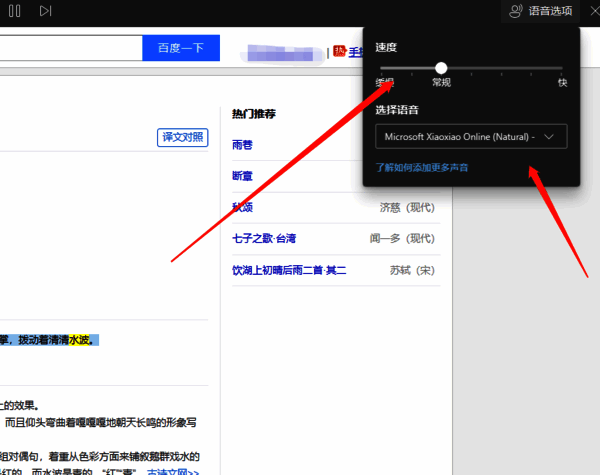The height and width of the screenshot is (475, 600).
Task: Open 了解如何添加更多声音 link
Action: point(422,168)
